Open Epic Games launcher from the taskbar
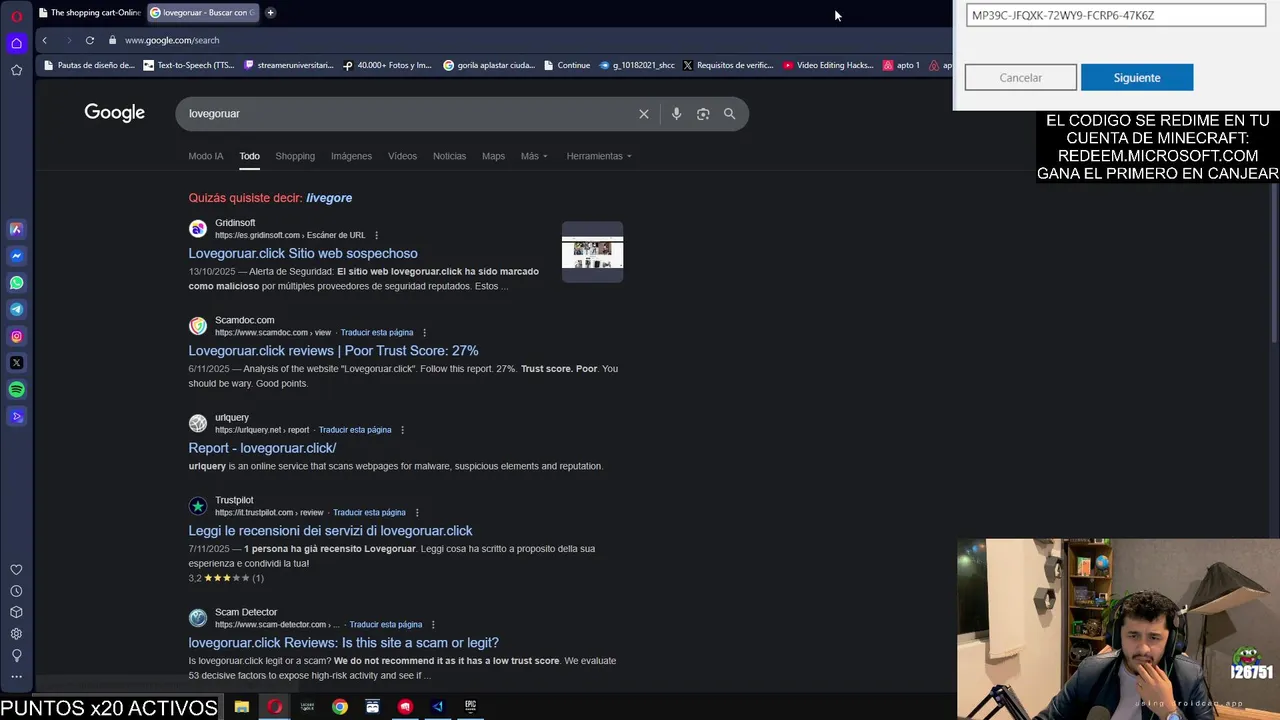The height and width of the screenshot is (720, 1280). (470, 707)
